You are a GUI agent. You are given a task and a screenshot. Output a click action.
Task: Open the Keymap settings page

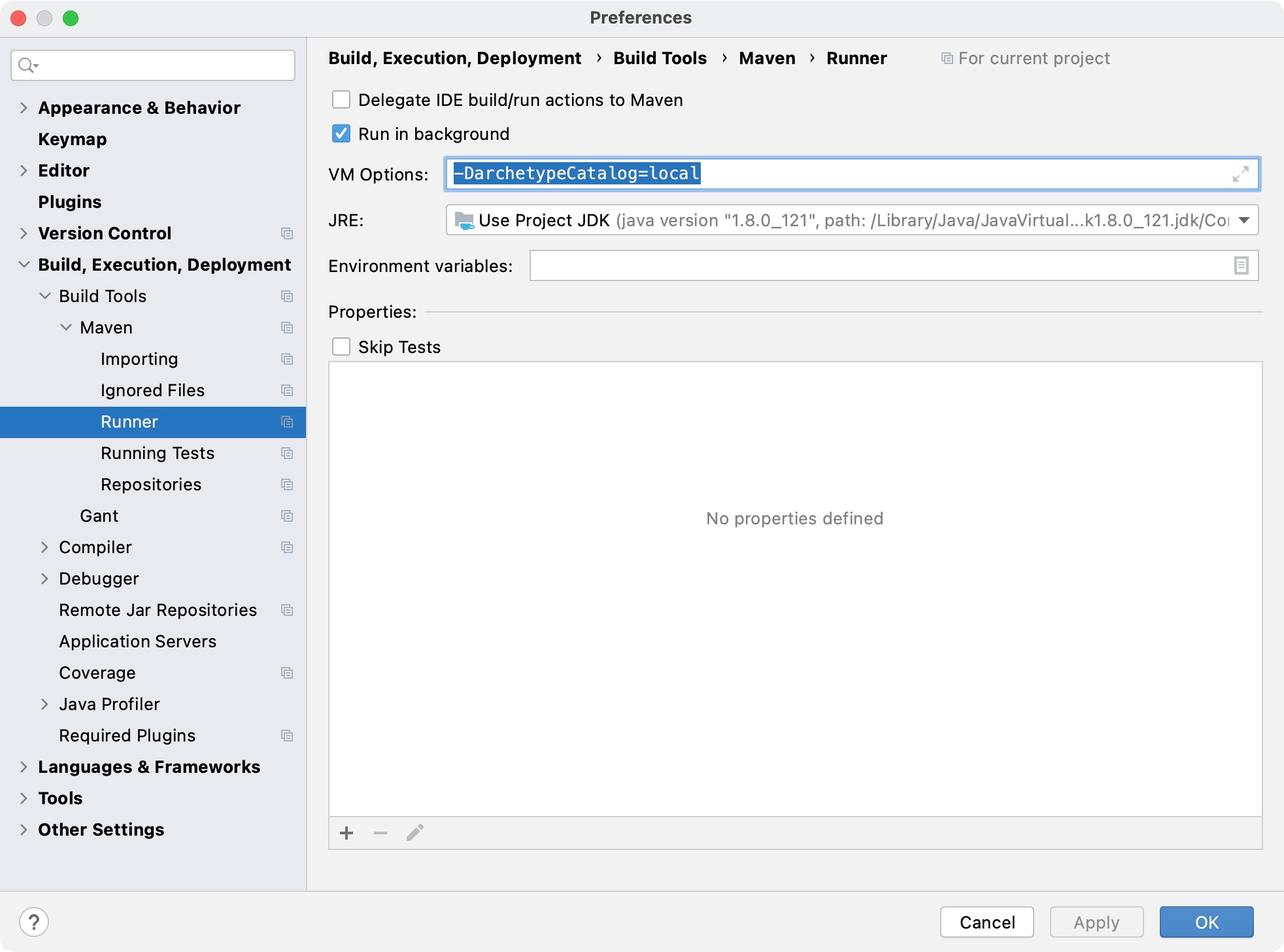tap(72, 139)
